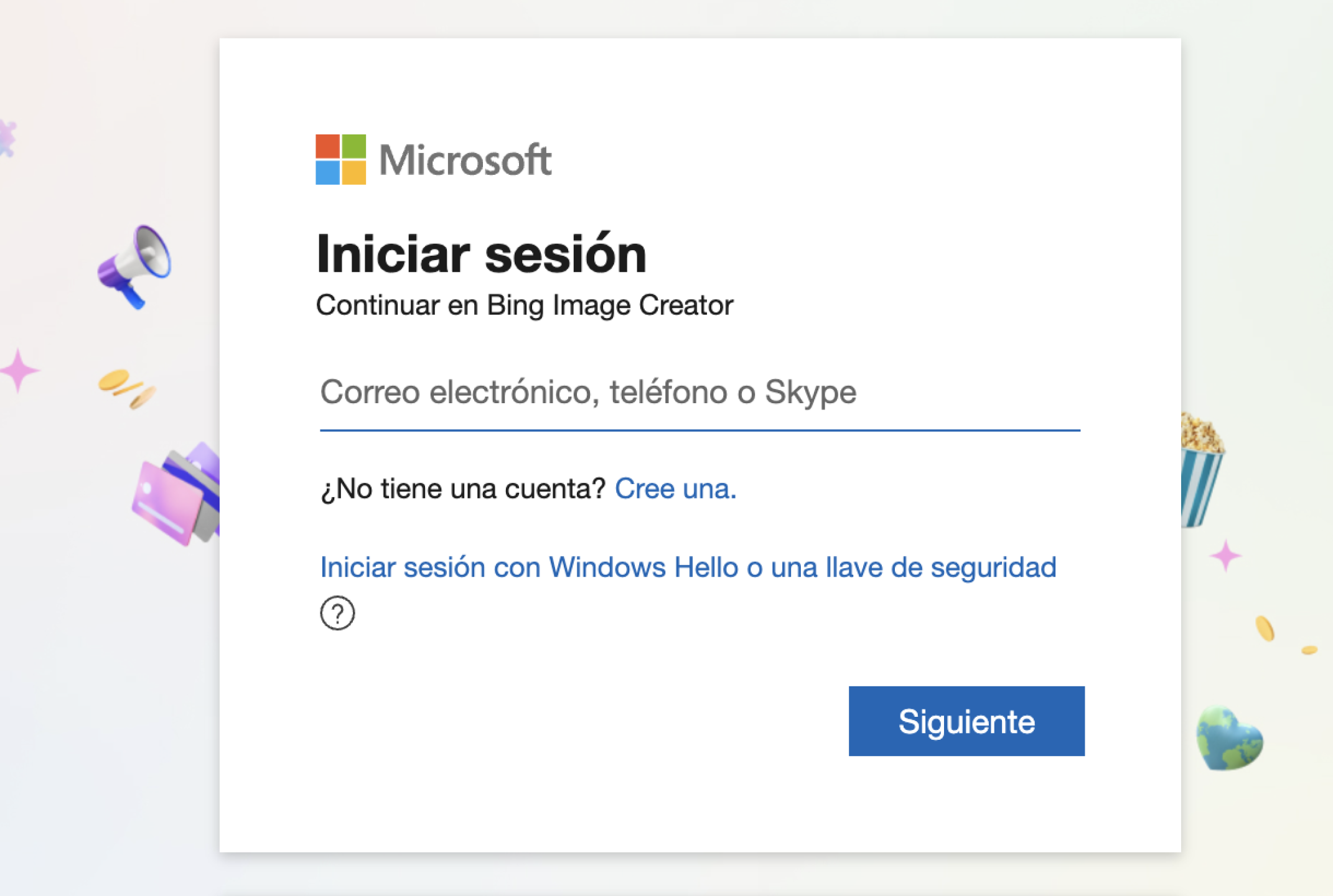Click the small gold coin at far right
The image size is (1333, 896).
1309,650
